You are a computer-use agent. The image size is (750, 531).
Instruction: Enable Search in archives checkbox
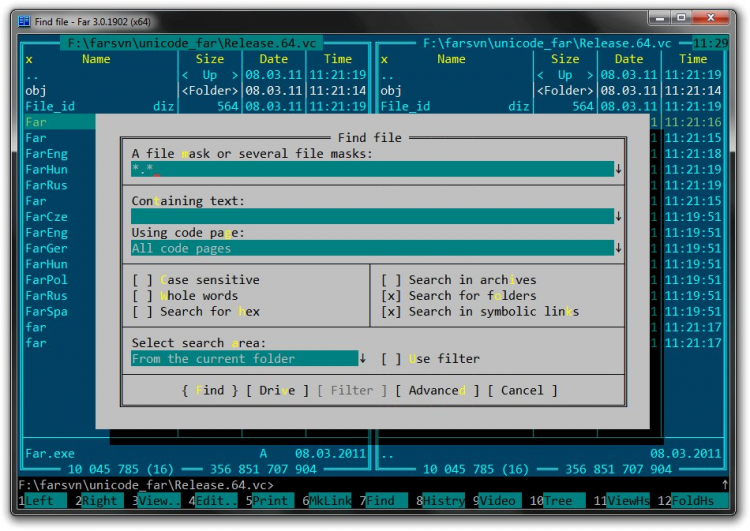tap(391, 280)
